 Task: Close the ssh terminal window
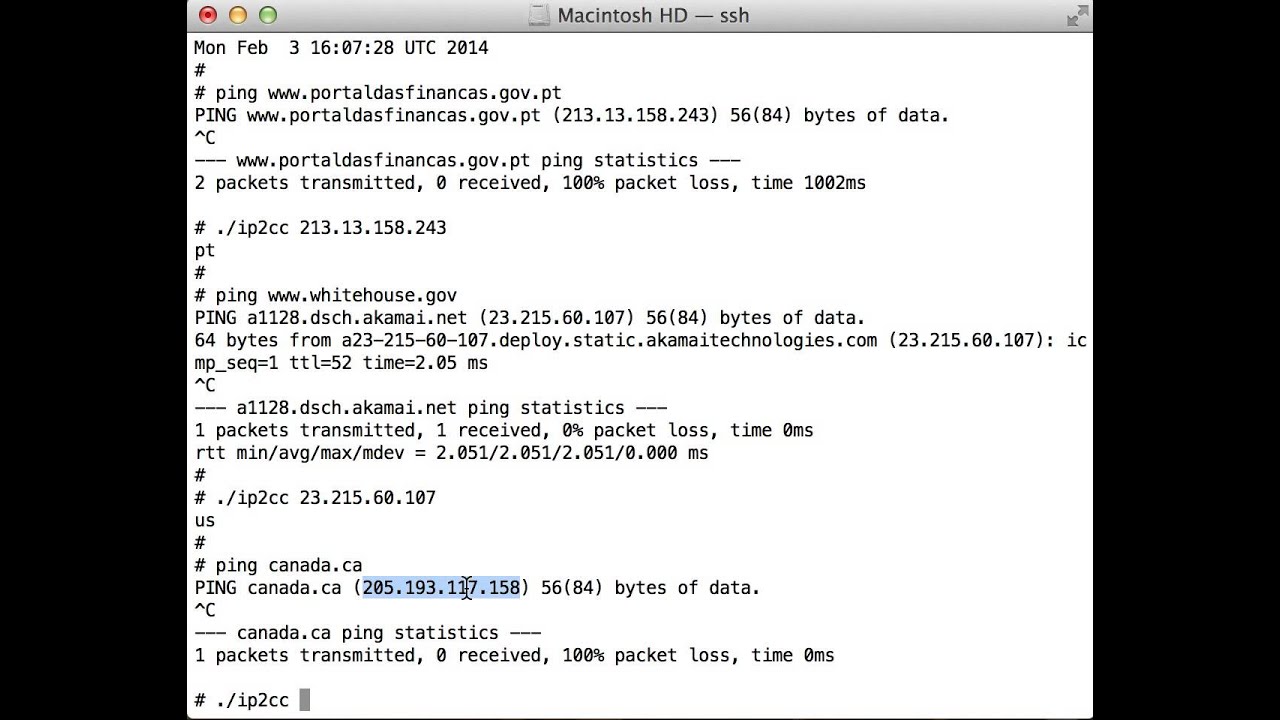(208, 15)
